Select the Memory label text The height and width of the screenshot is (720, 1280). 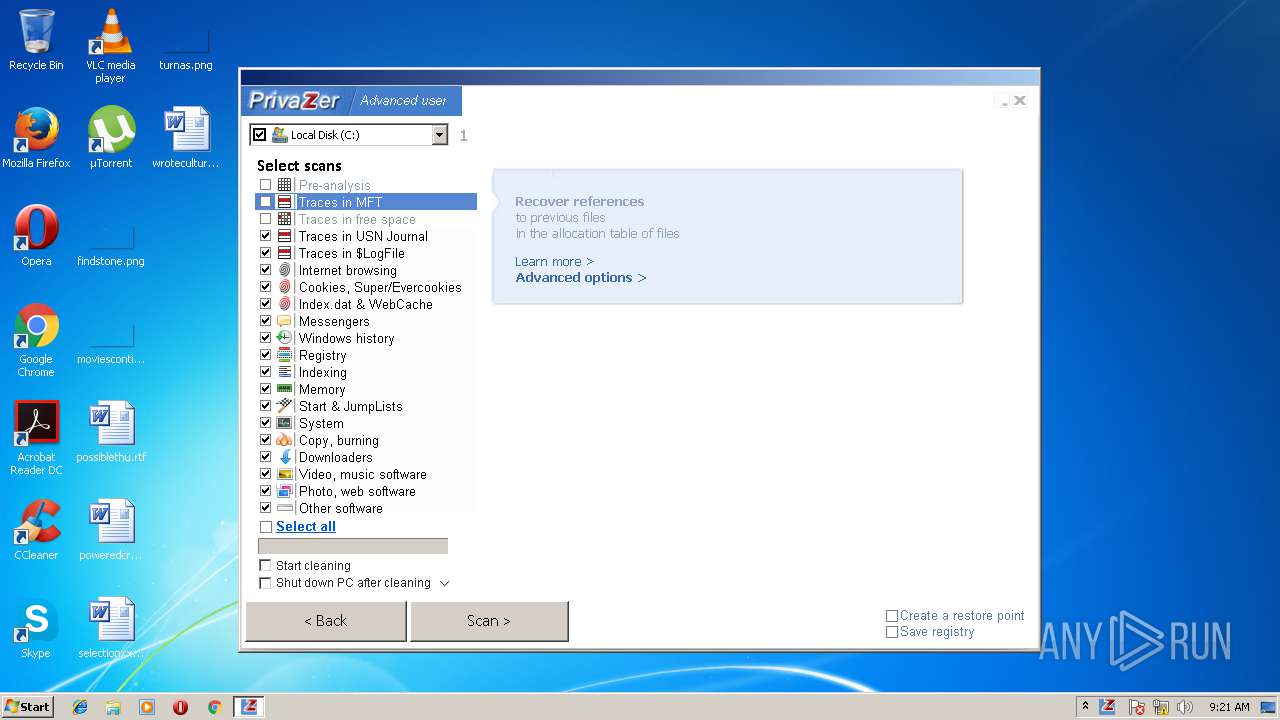322,390
